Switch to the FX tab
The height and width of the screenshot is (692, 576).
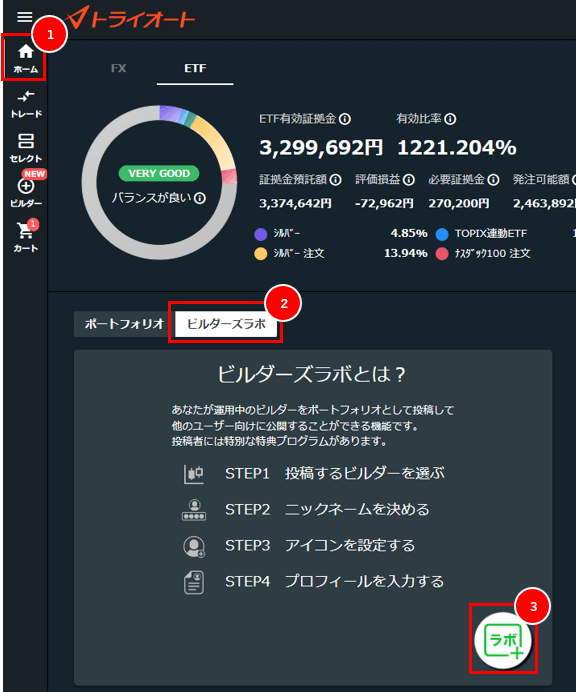[118, 68]
